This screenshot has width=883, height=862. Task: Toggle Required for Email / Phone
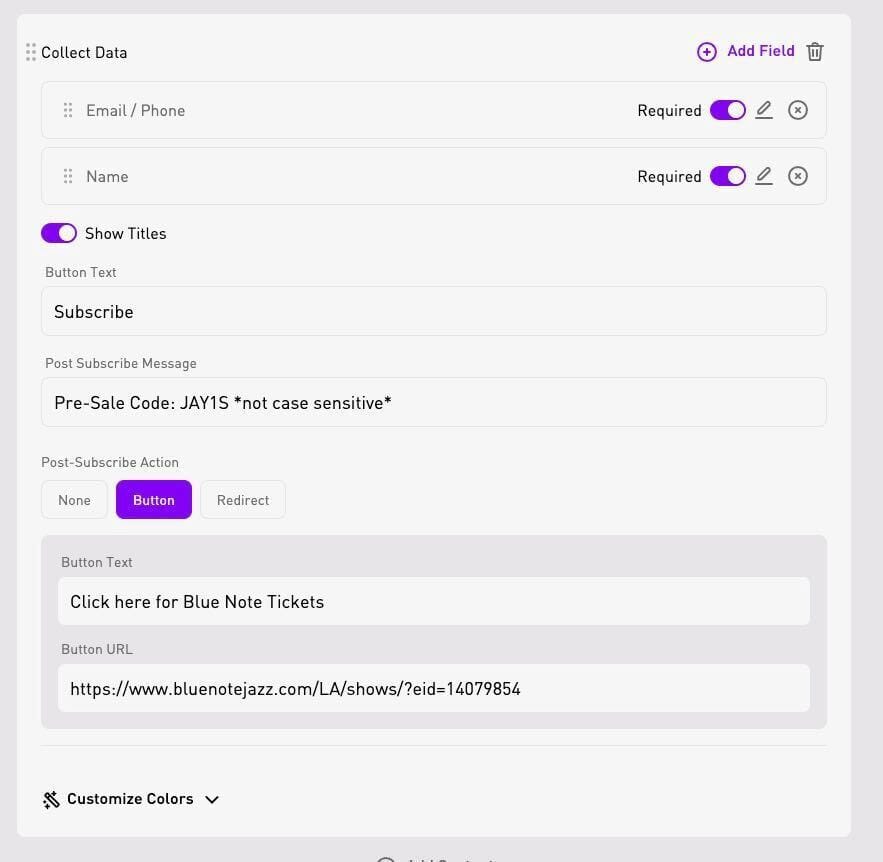click(727, 110)
